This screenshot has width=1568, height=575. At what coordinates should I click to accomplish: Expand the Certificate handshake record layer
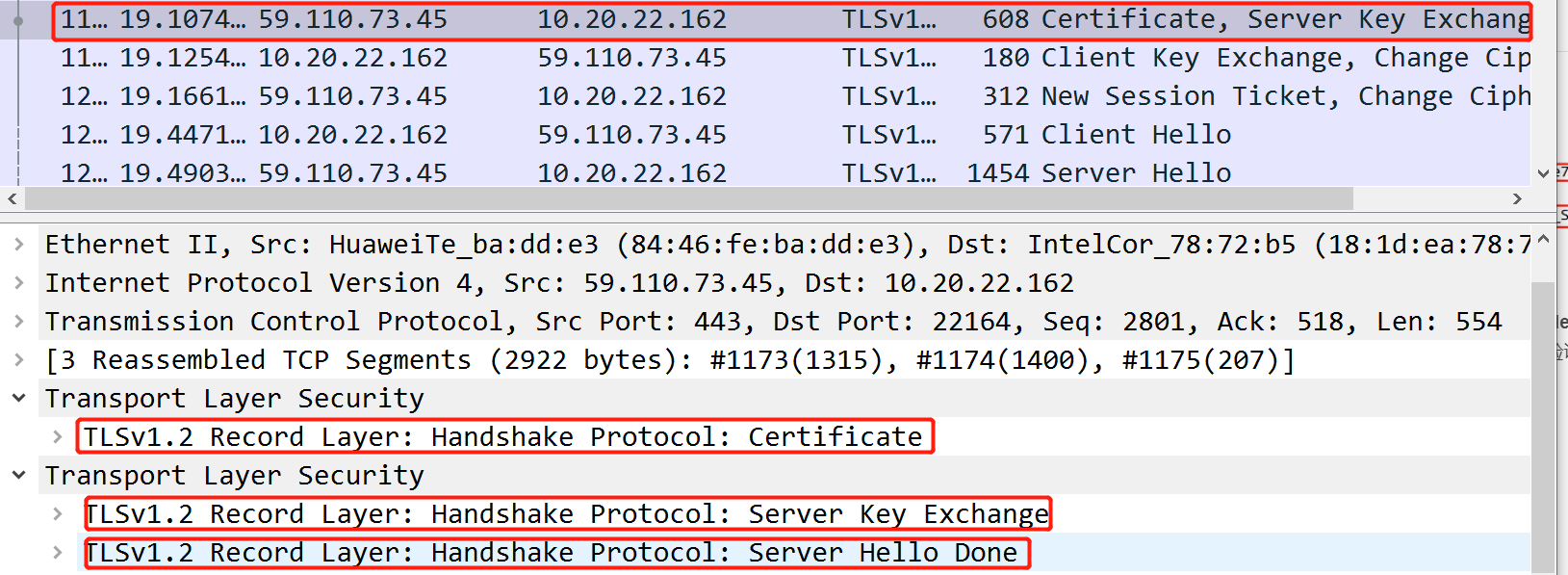[x=55, y=436]
